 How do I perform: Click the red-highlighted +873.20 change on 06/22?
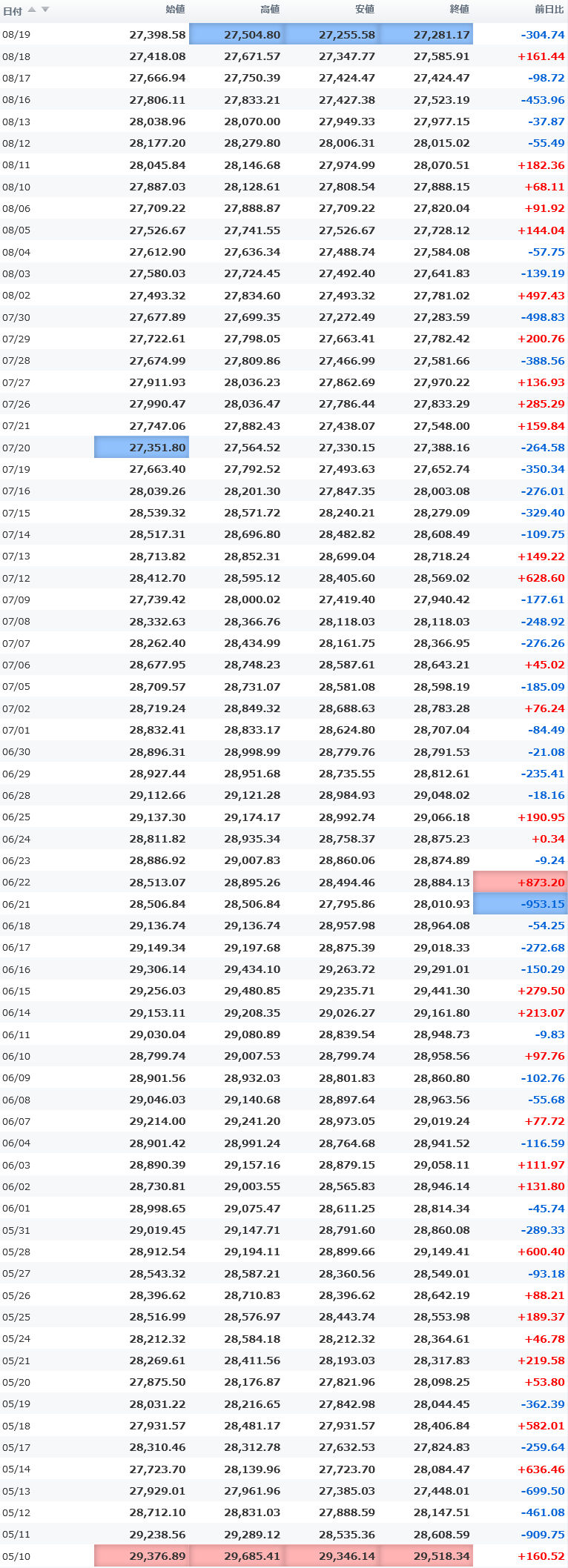521,882
